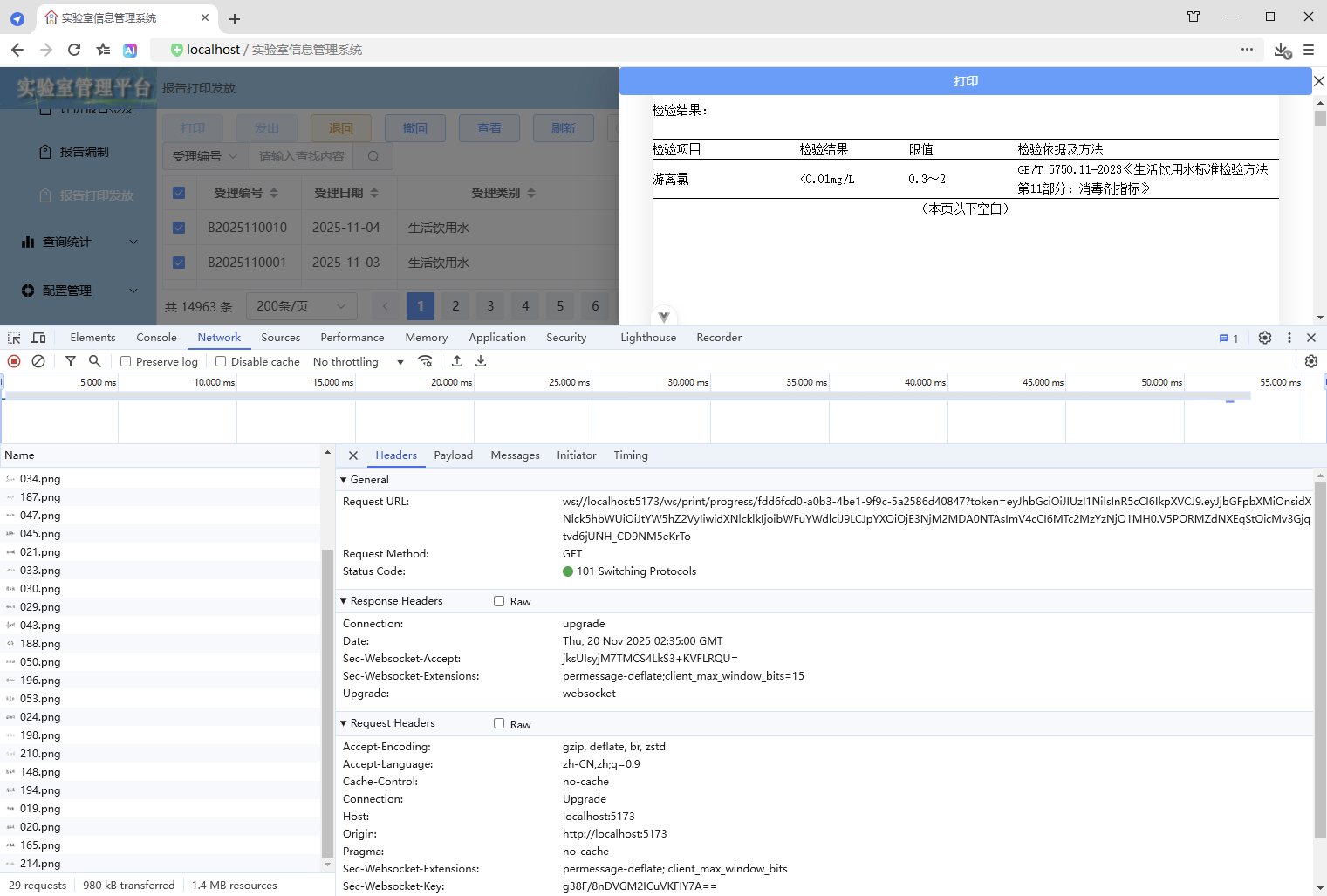Screen dimensions: 1327x896
Task: Click the 退回 button
Action: point(341,128)
